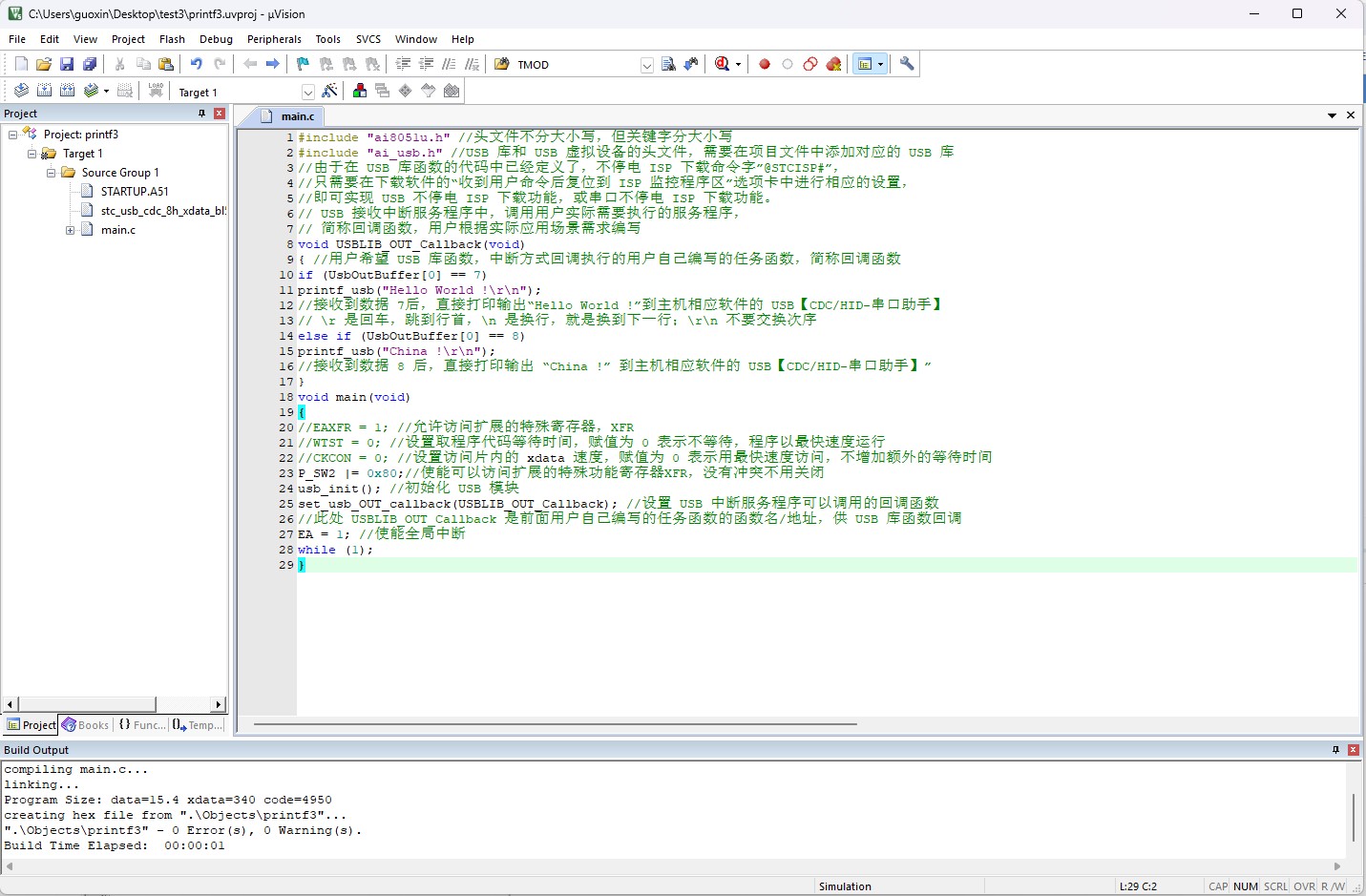Viewport: 1366px width, 896px height.
Task: Switch to the Temp... tab
Action: pyautogui.click(x=198, y=725)
